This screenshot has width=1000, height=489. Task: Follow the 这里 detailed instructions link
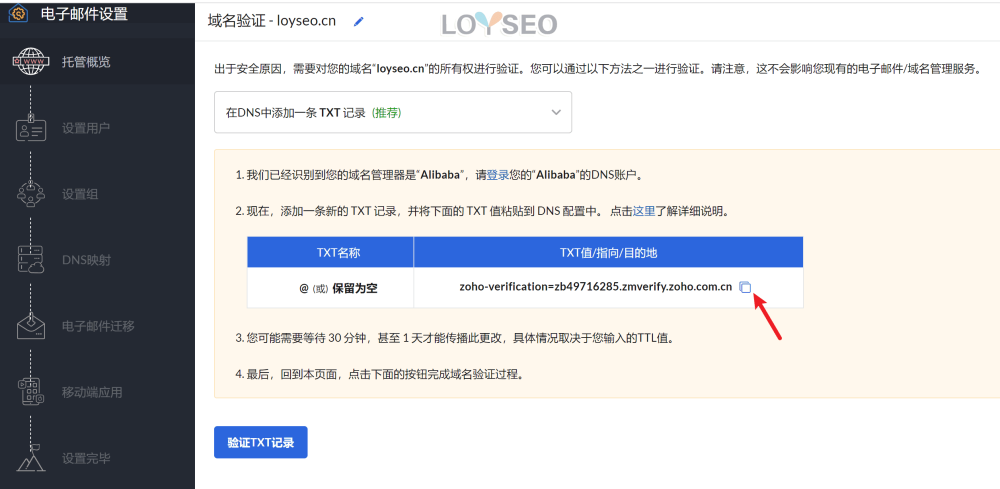click(x=644, y=212)
